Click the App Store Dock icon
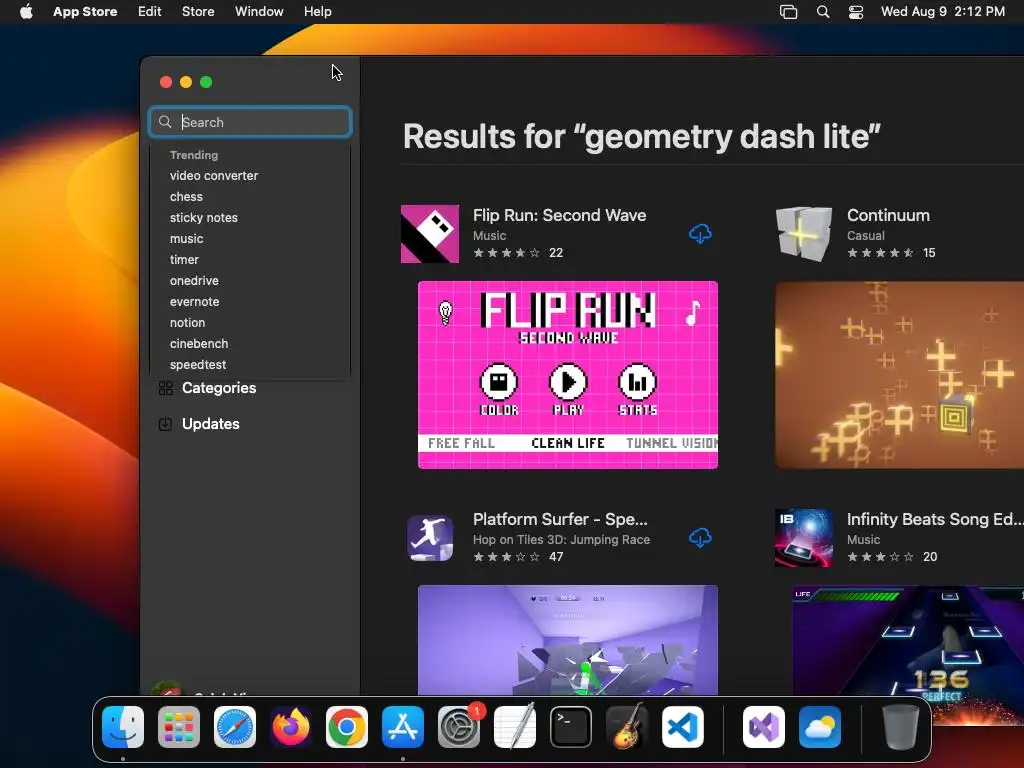Viewport: 1024px width, 768px height. (x=403, y=727)
